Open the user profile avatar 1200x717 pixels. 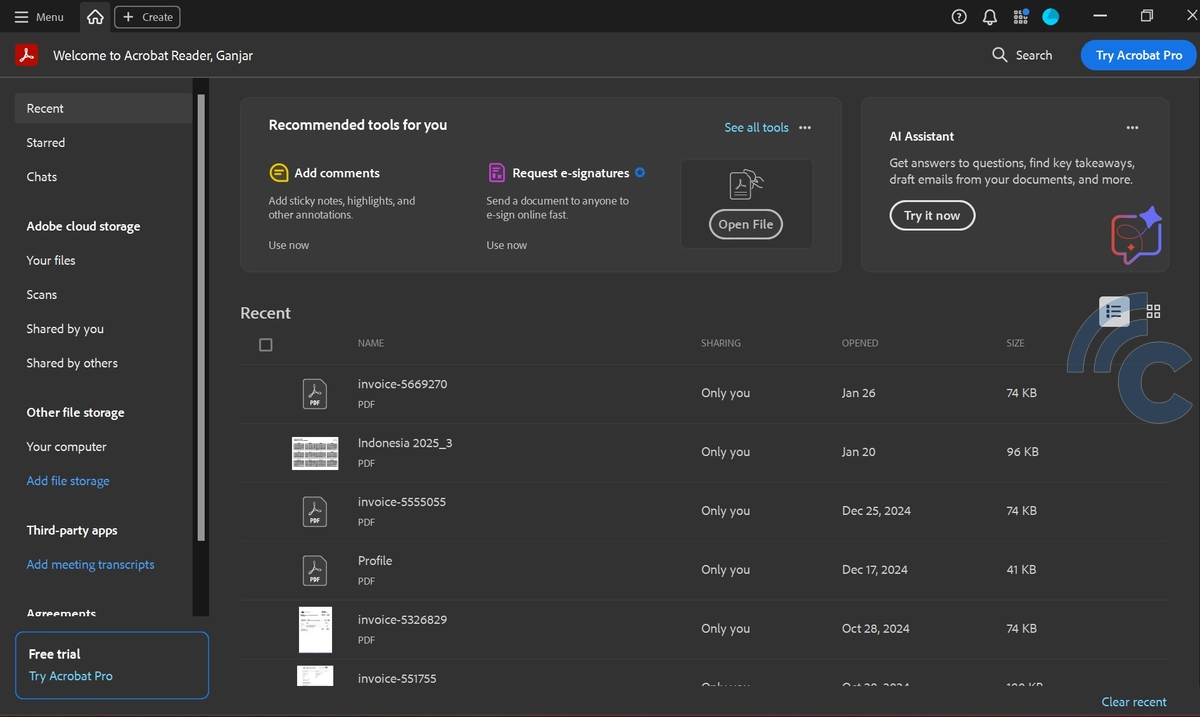click(1050, 17)
